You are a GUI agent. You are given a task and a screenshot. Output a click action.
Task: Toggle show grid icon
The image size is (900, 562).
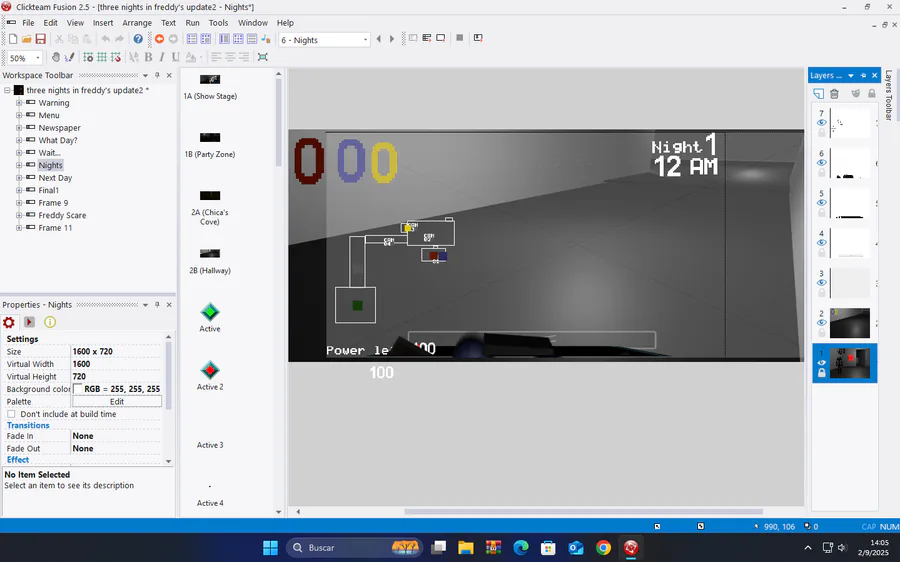pos(102,57)
